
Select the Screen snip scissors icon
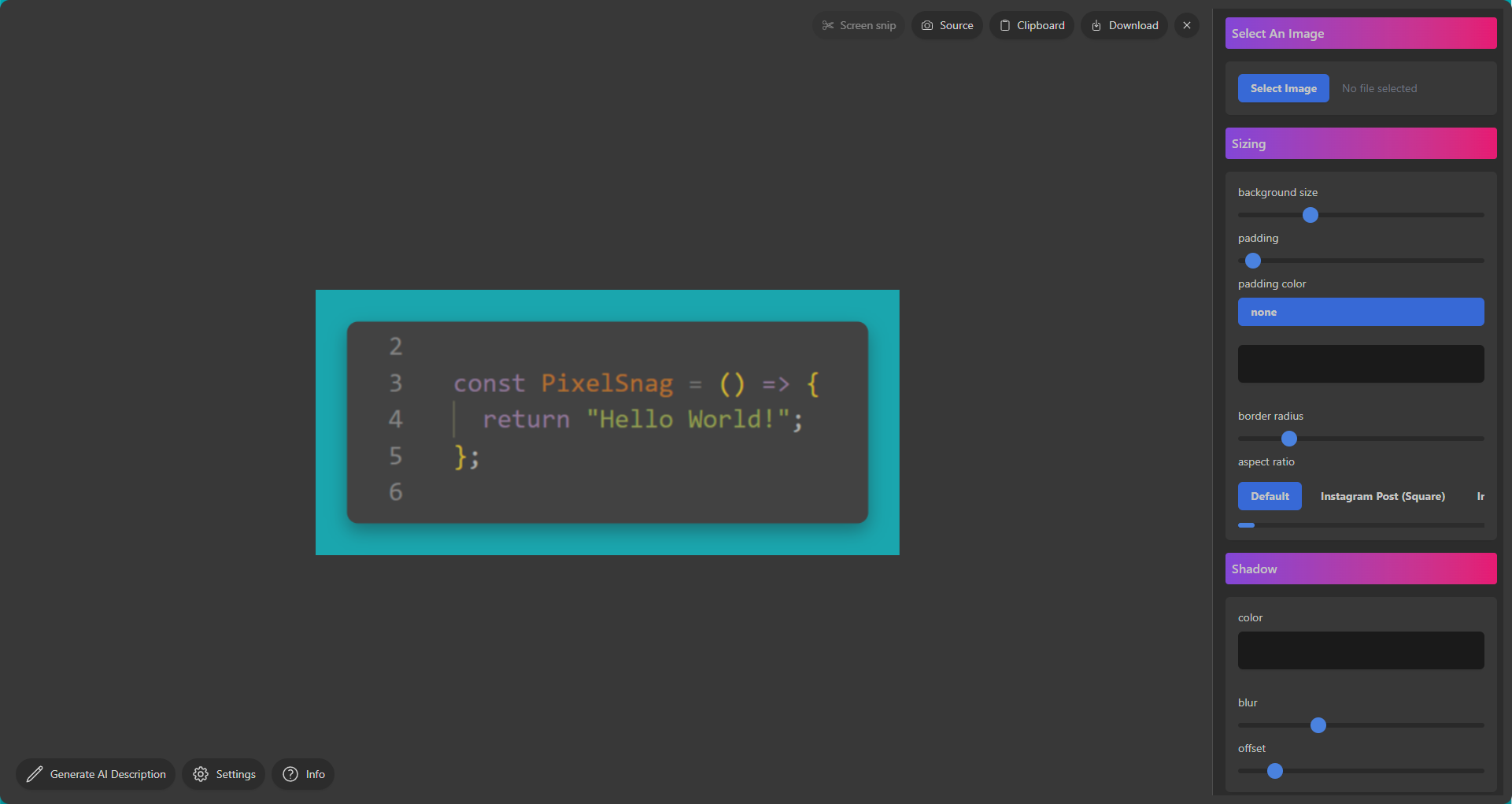pos(828,25)
